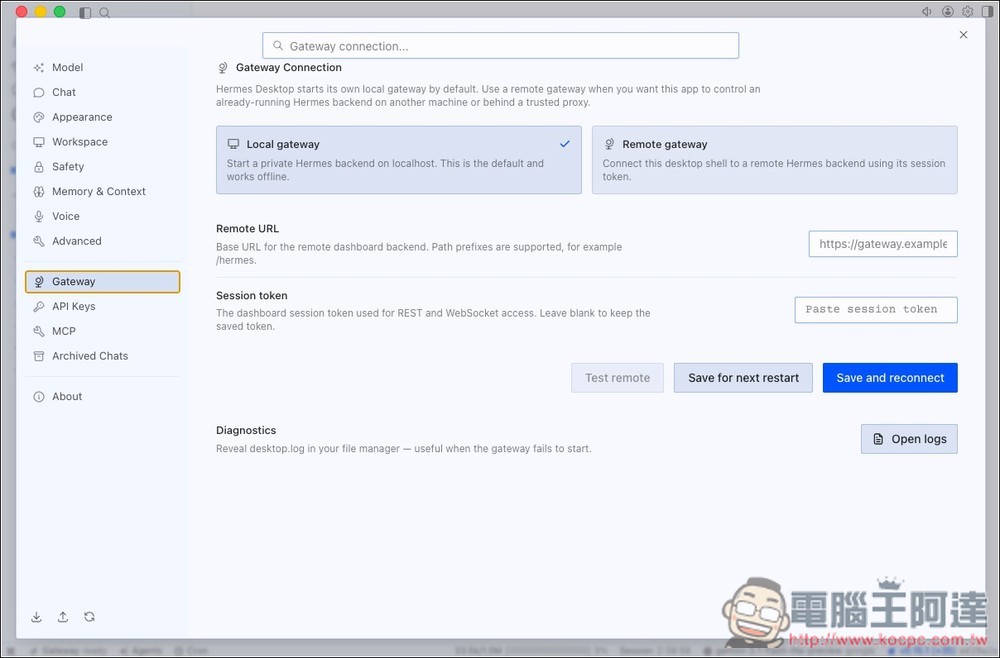Image resolution: width=1000 pixels, height=658 pixels.
Task: Click the Session token label
Action: click(x=252, y=296)
